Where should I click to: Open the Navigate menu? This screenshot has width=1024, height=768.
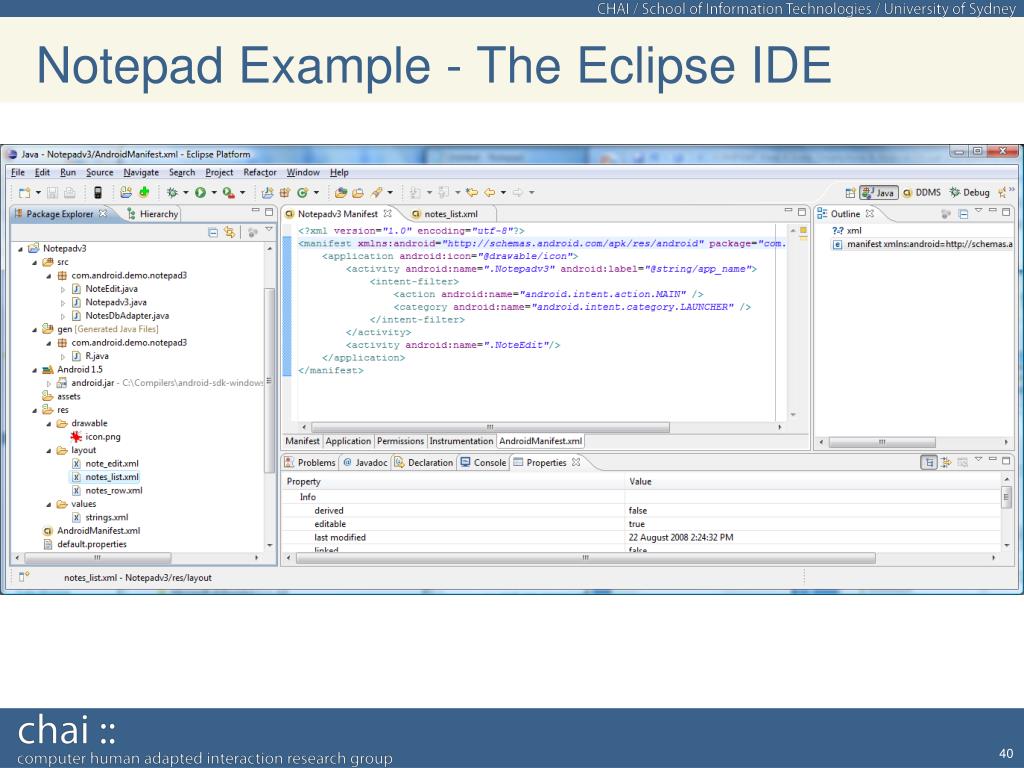point(141,172)
